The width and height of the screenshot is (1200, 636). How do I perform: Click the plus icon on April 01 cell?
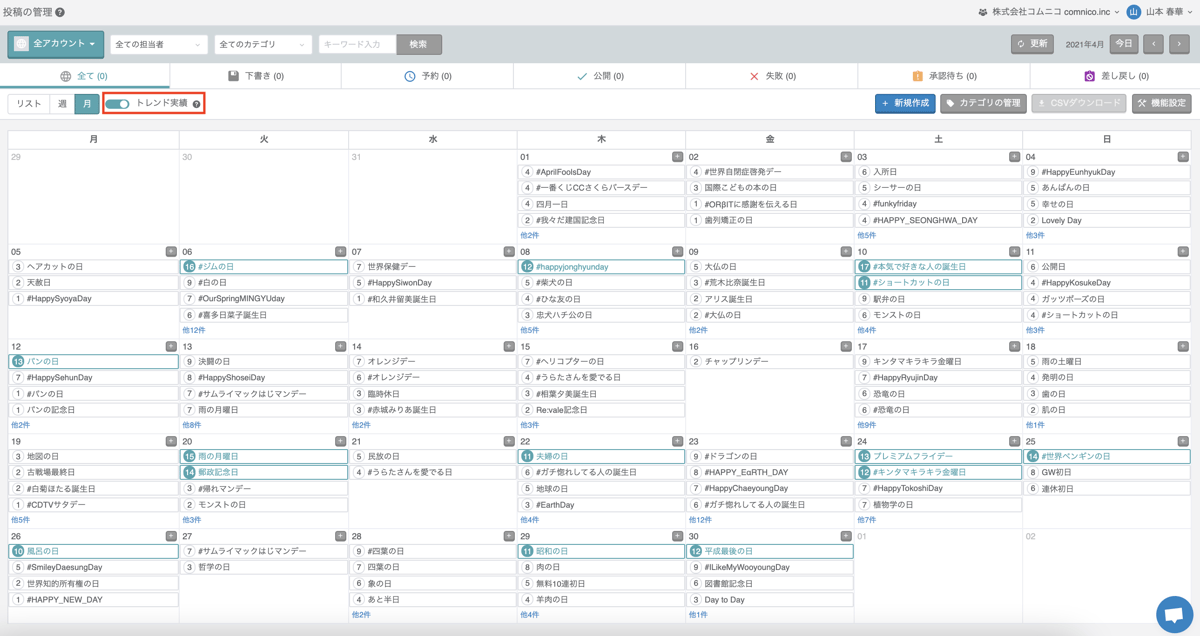677,157
